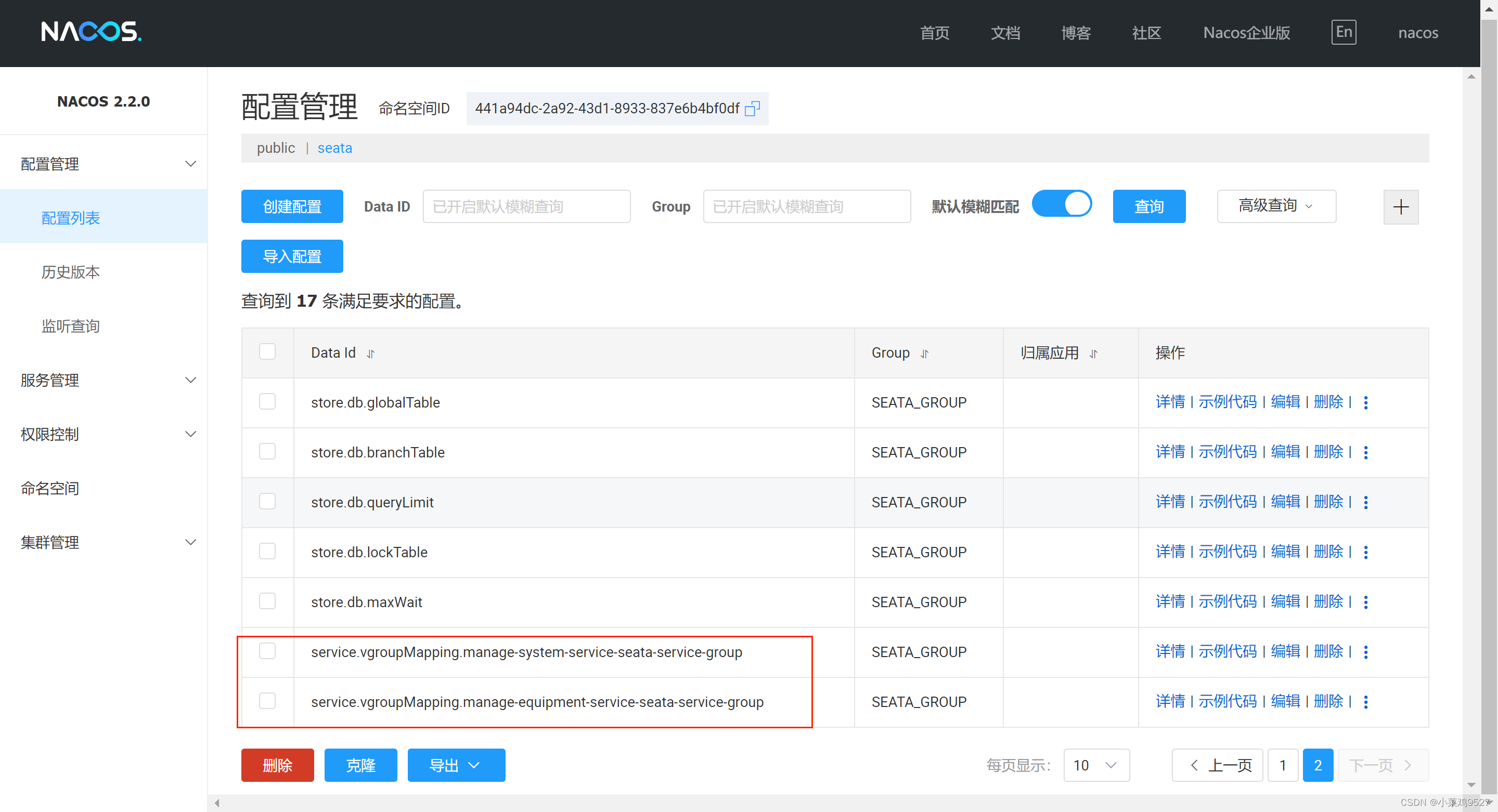Click the 克隆 button
The width and height of the screenshot is (1498, 812).
[360, 765]
